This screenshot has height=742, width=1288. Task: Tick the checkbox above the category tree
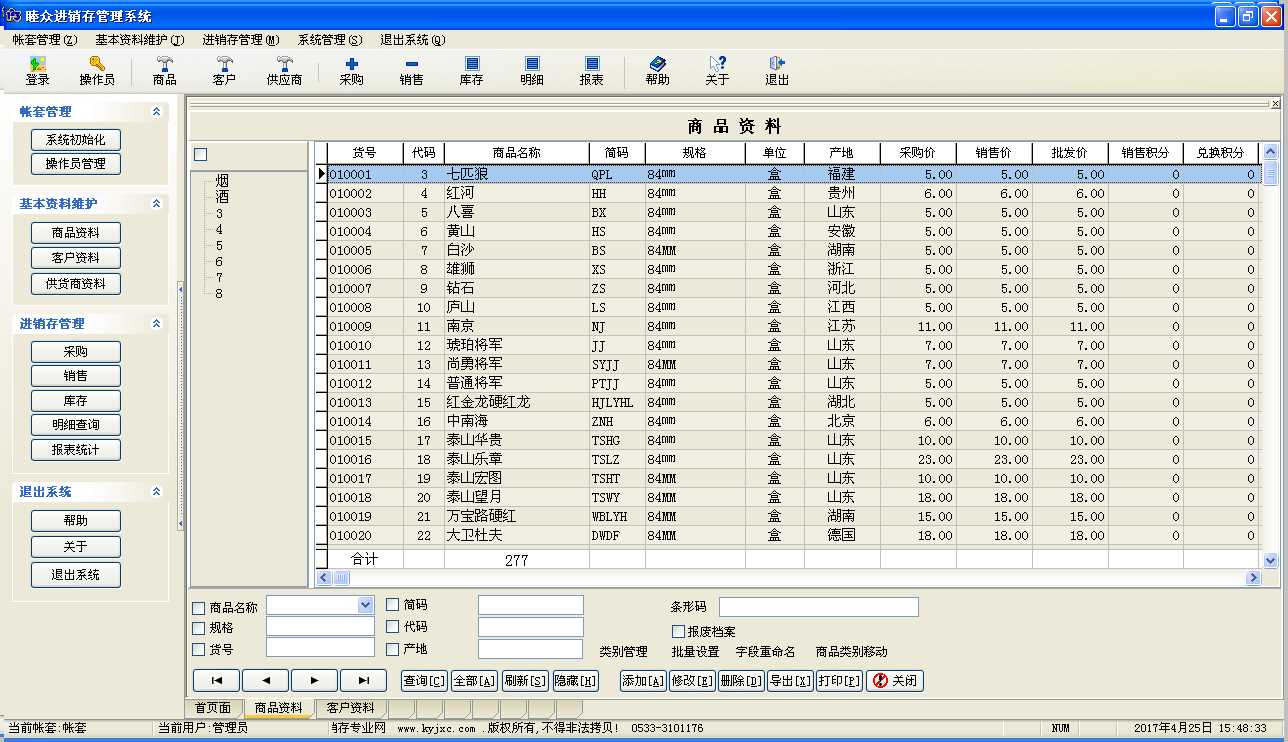click(201, 155)
